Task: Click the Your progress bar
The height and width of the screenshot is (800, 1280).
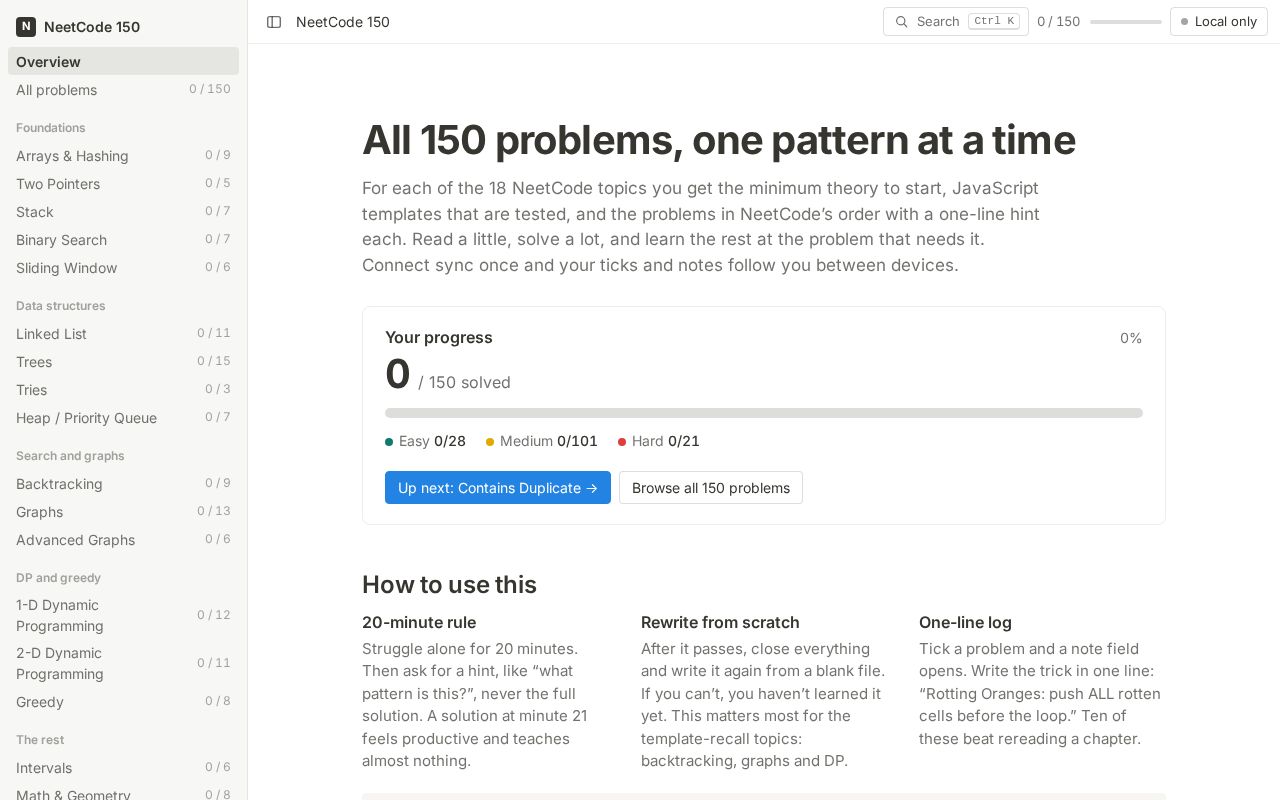Action: (x=764, y=413)
